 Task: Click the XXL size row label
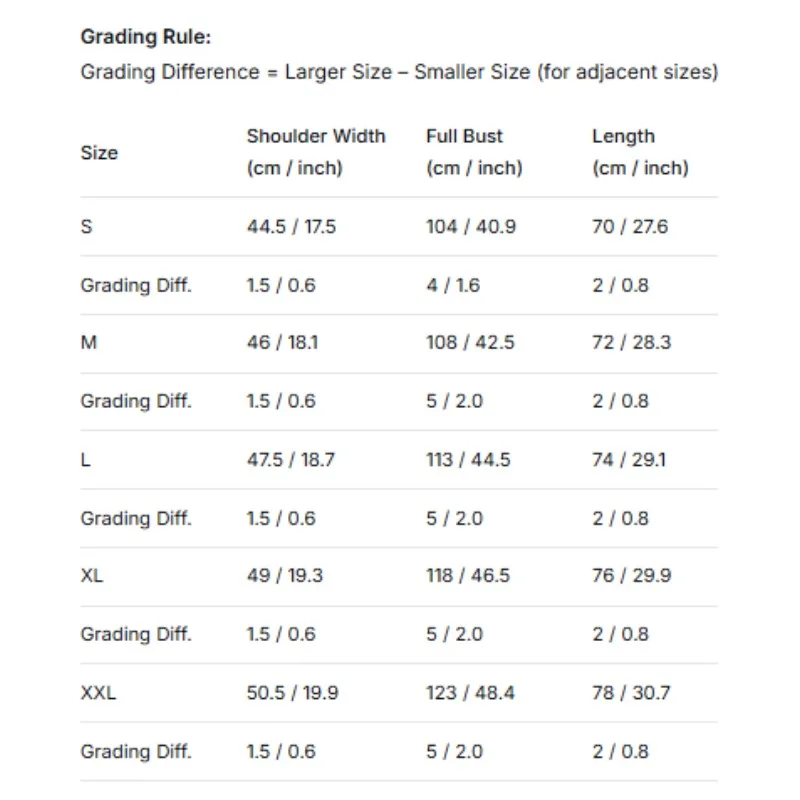[98, 693]
